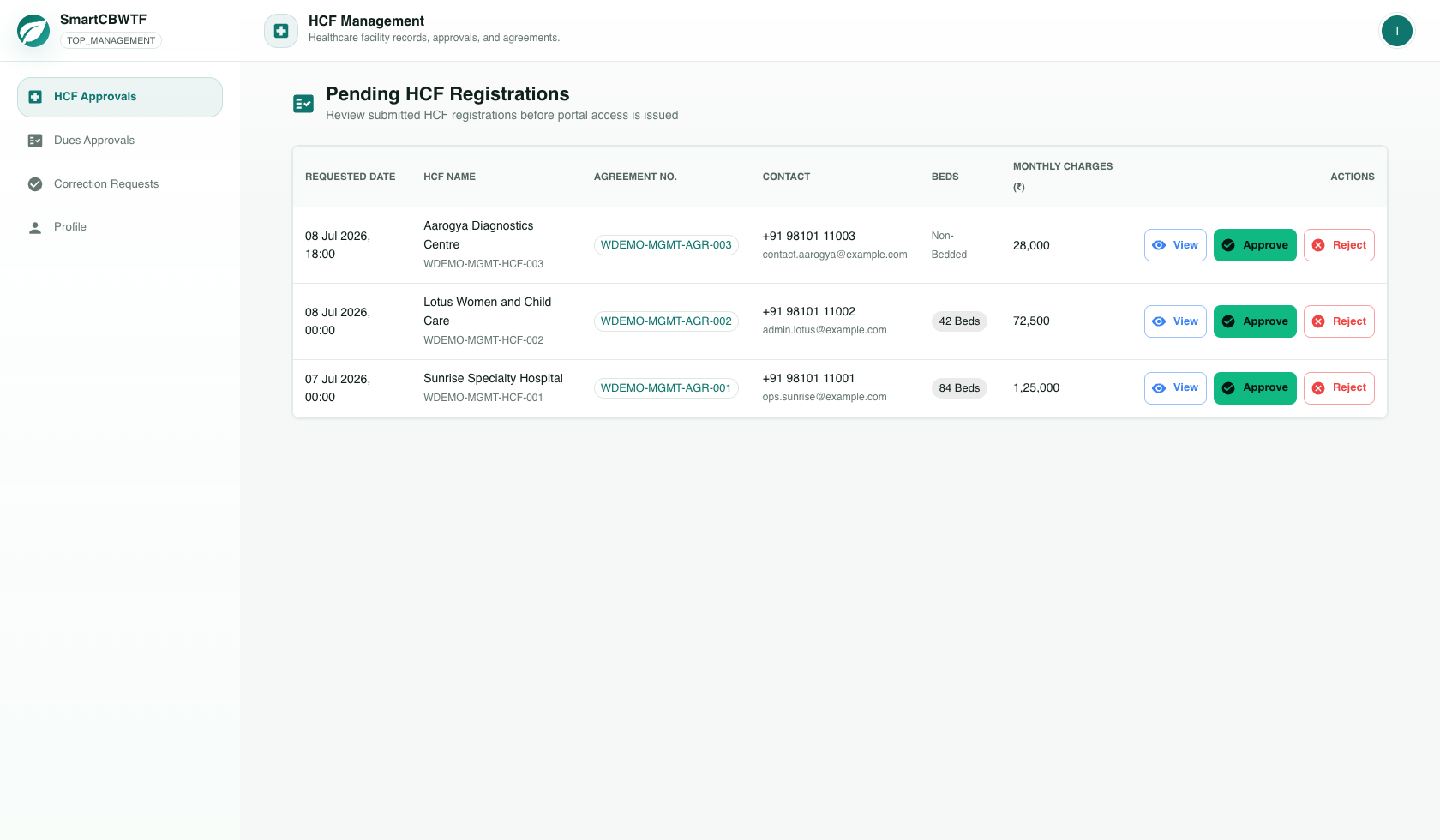Click the SmartCBWTF app name

(103, 20)
